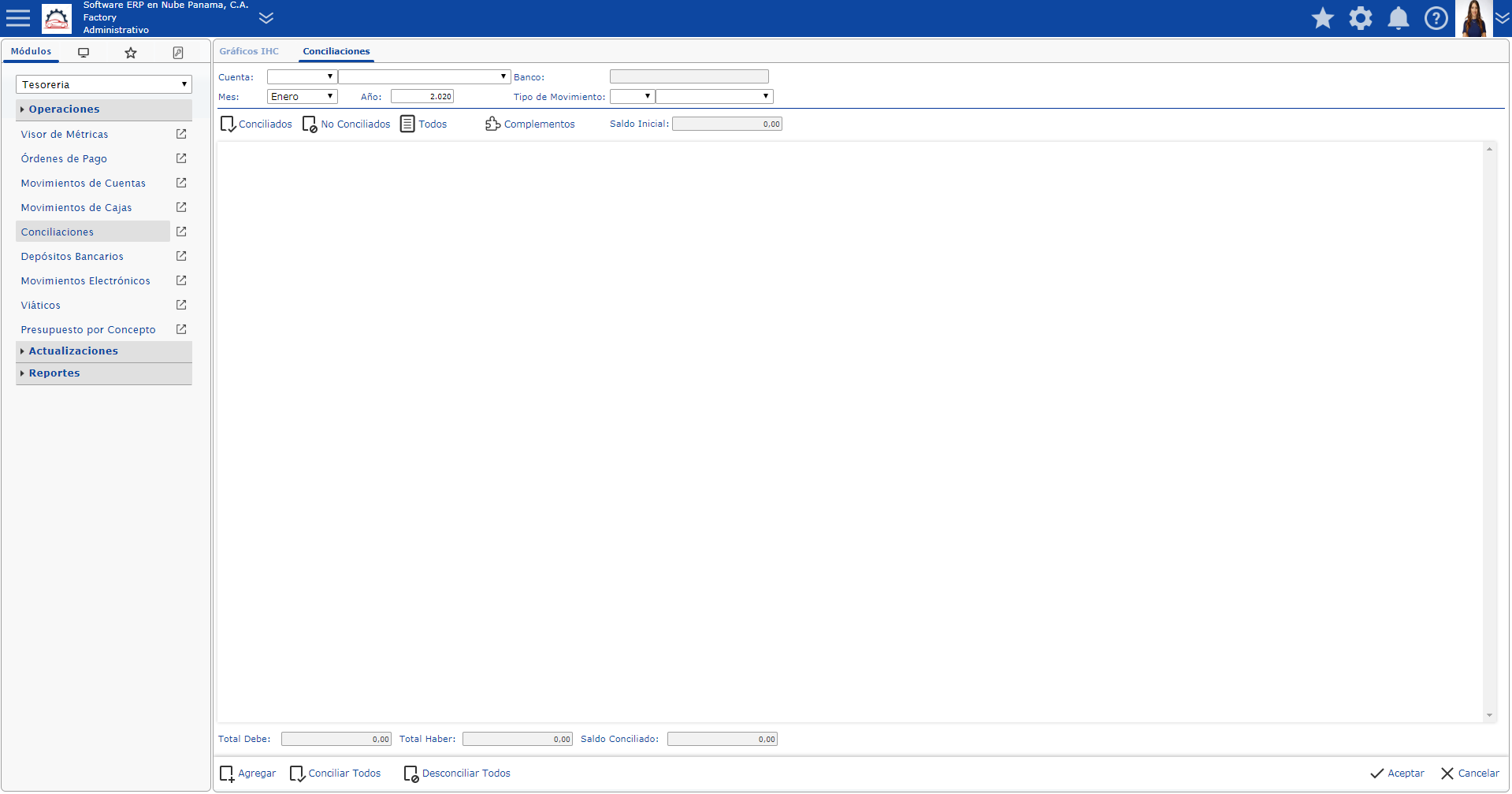
Task: Open Depósitos Bancarios in new window icon
Action: coord(181,256)
